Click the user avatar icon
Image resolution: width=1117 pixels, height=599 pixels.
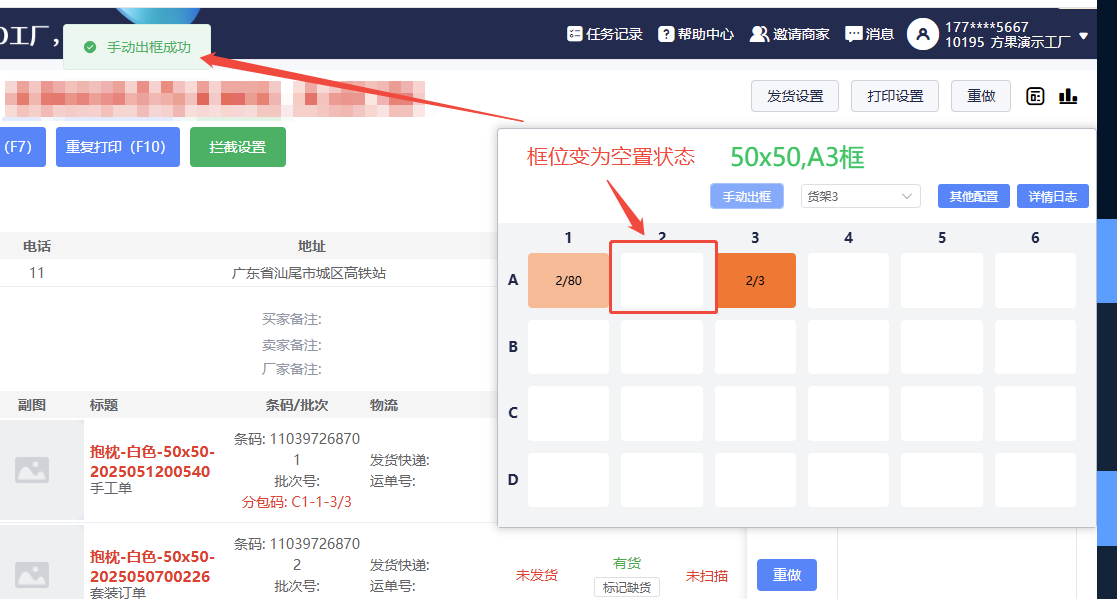pos(923,34)
